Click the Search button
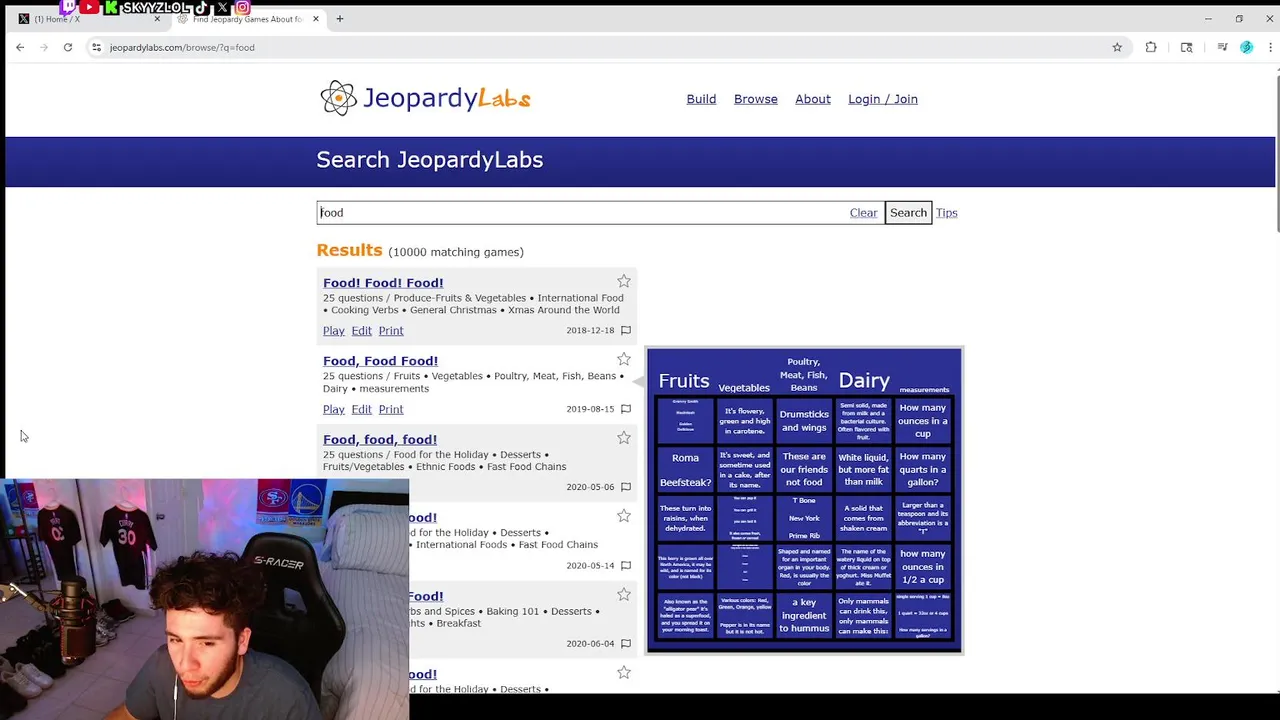1280x720 pixels. [908, 212]
